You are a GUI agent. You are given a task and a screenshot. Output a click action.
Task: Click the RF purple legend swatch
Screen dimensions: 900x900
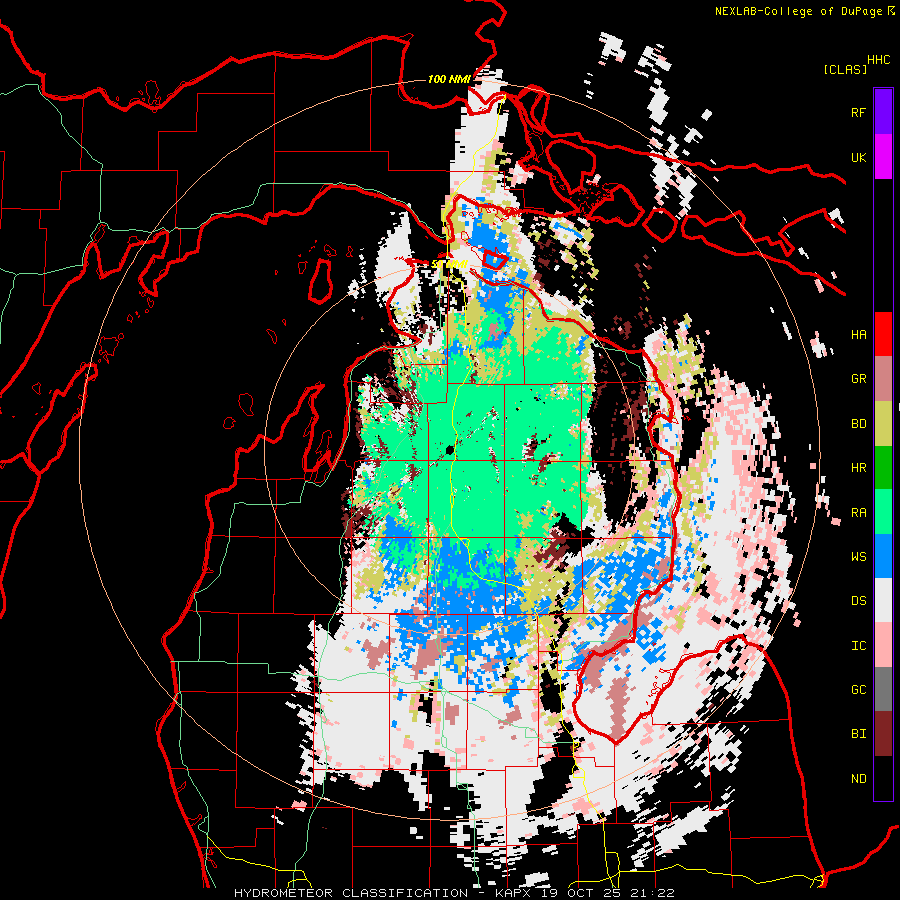coord(883,112)
